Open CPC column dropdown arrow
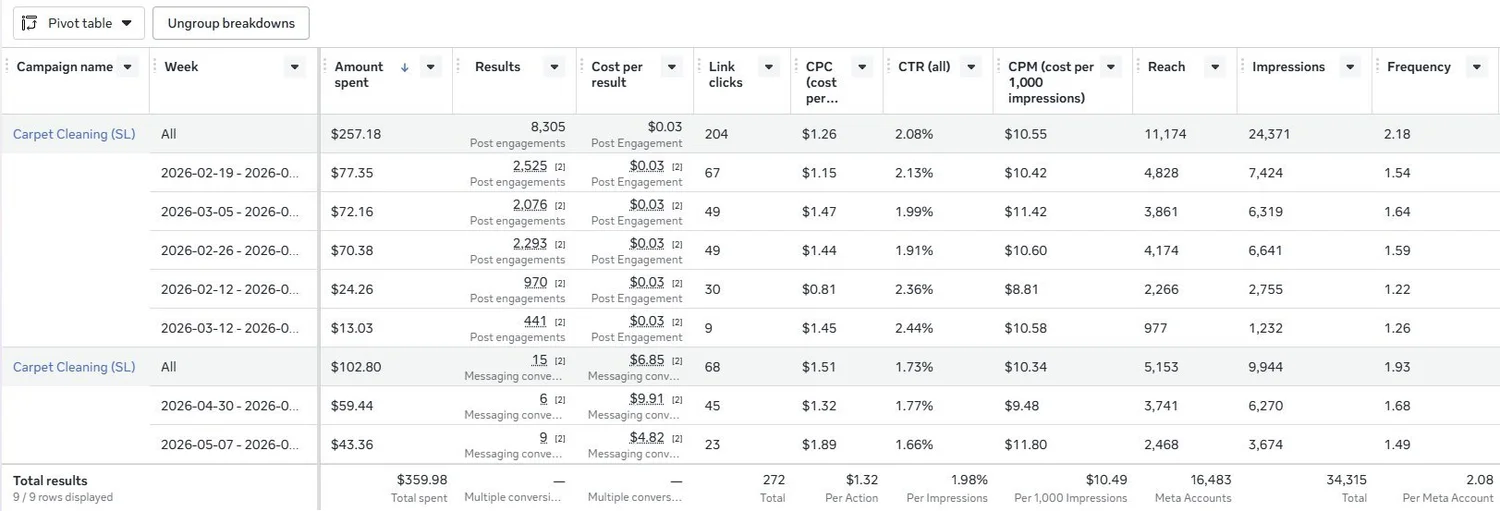Image resolution: width=1500 pixels, height=511 pixels. tap(861, 67)
